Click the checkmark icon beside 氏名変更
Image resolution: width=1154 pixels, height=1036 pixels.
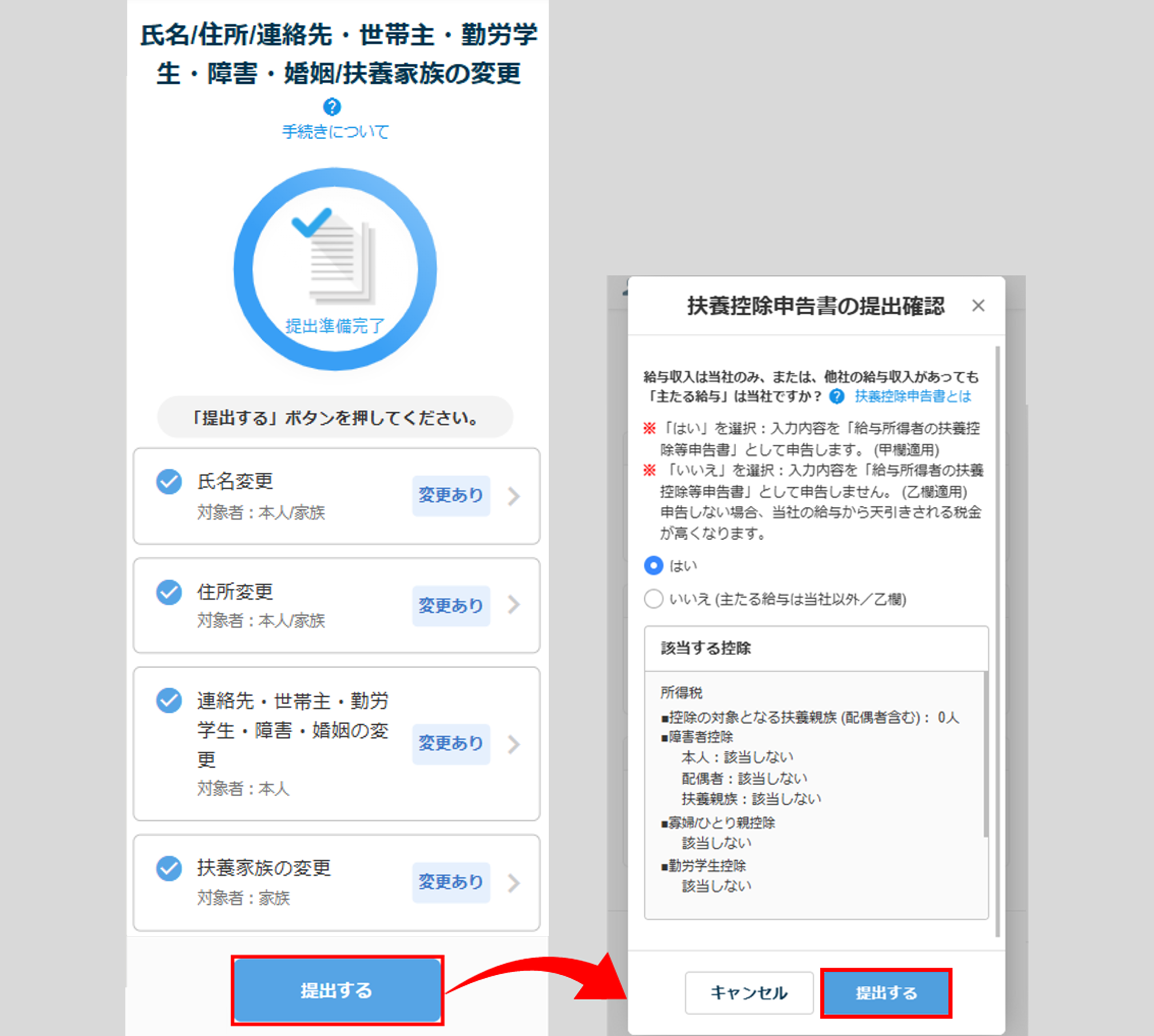[169, 482]
